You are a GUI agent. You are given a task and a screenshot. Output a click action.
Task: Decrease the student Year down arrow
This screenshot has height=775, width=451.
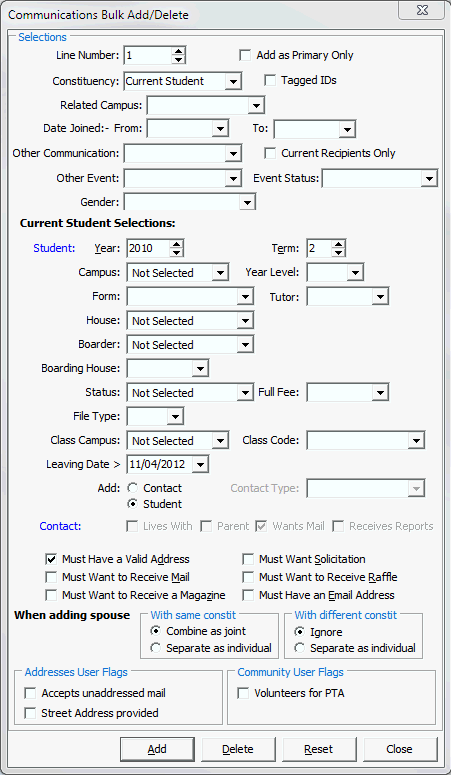176,253
